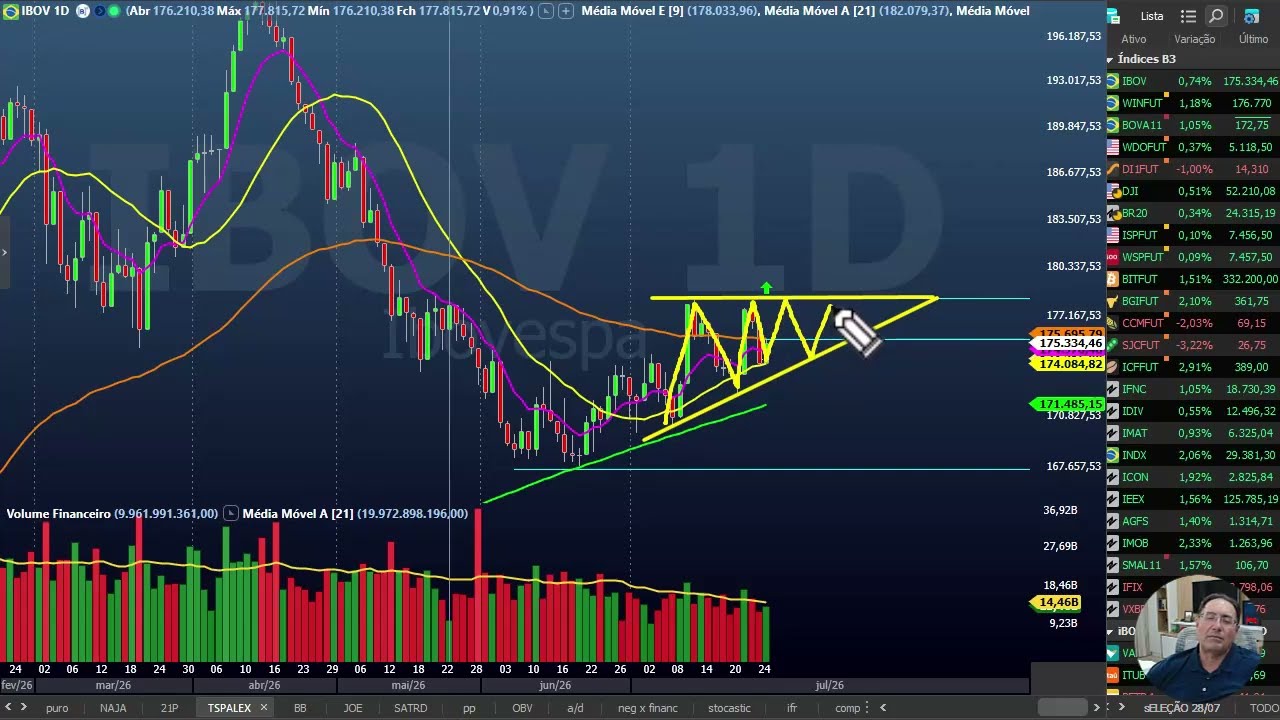Click the tab overflow left arrow after comp
This screenshot has width=1280, height=720.
click(x=882, y=708)
